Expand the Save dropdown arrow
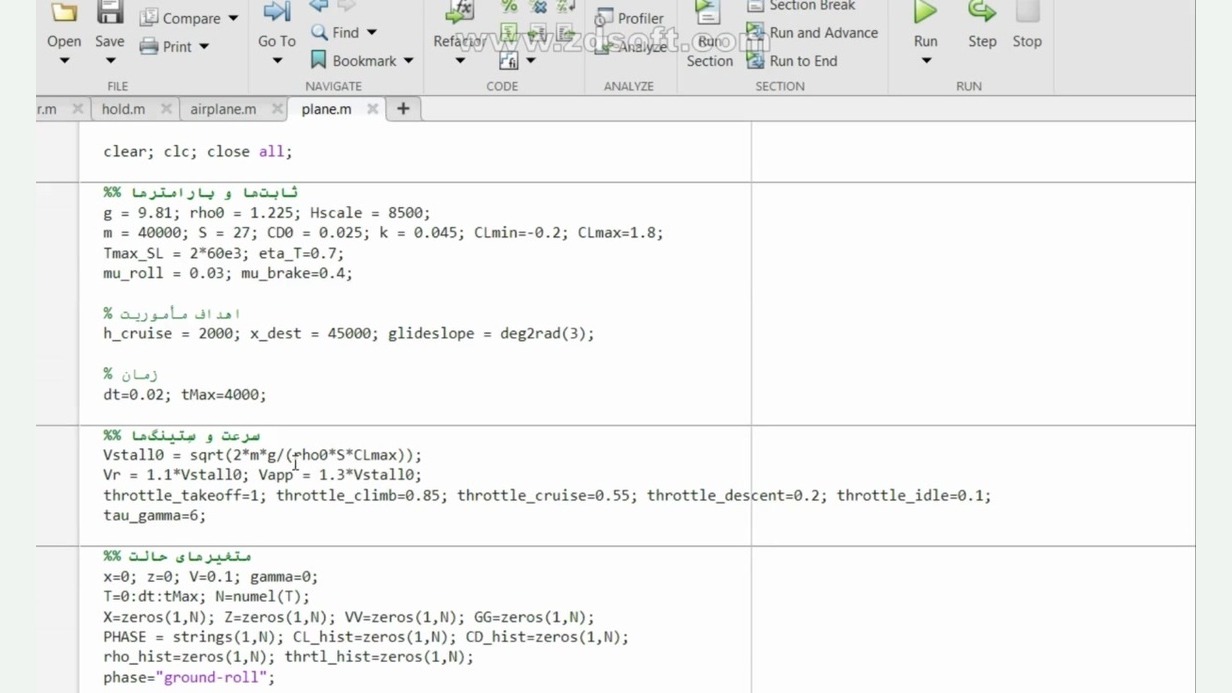The width and height of the screenshot is (1232, 693). [110, 61]
